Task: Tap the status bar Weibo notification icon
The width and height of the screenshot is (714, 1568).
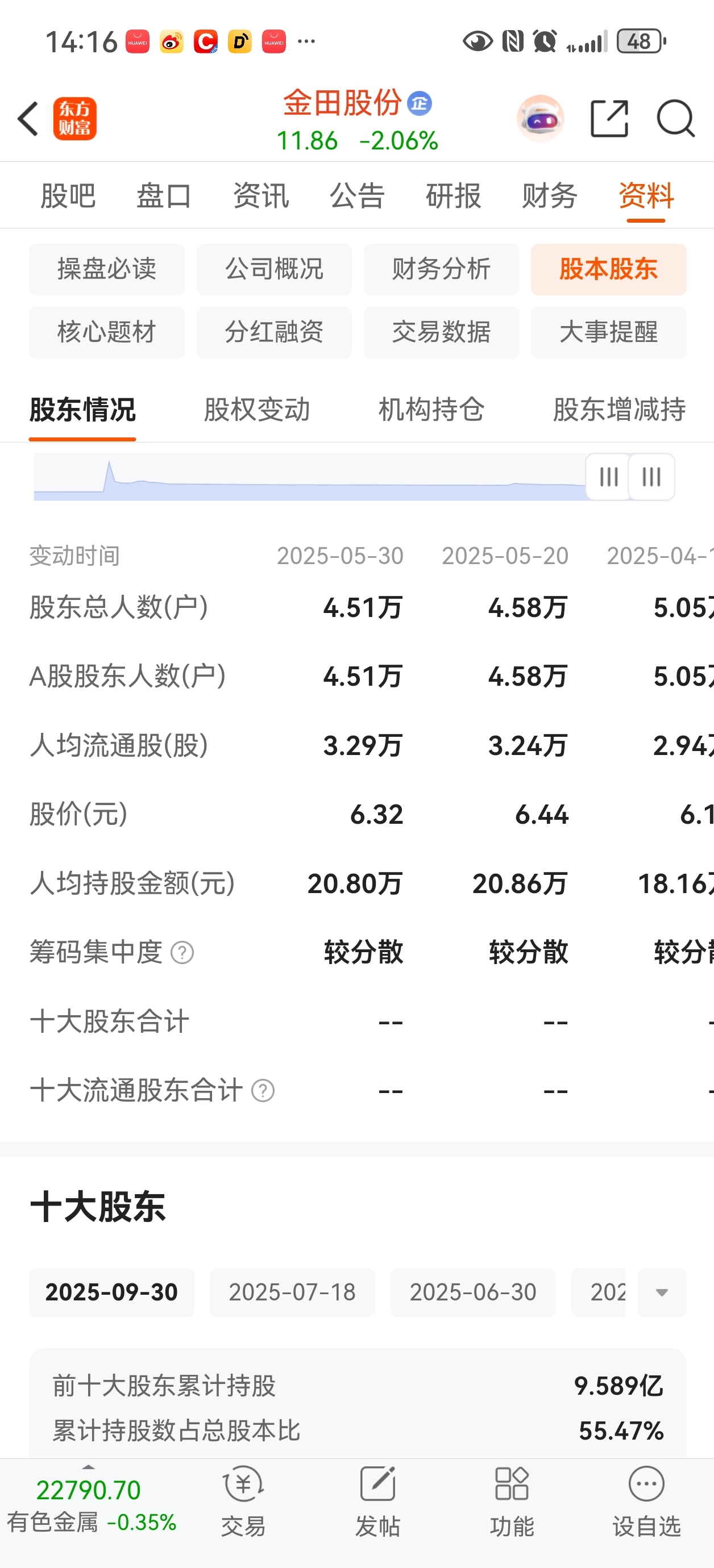Action: point(172,41)
